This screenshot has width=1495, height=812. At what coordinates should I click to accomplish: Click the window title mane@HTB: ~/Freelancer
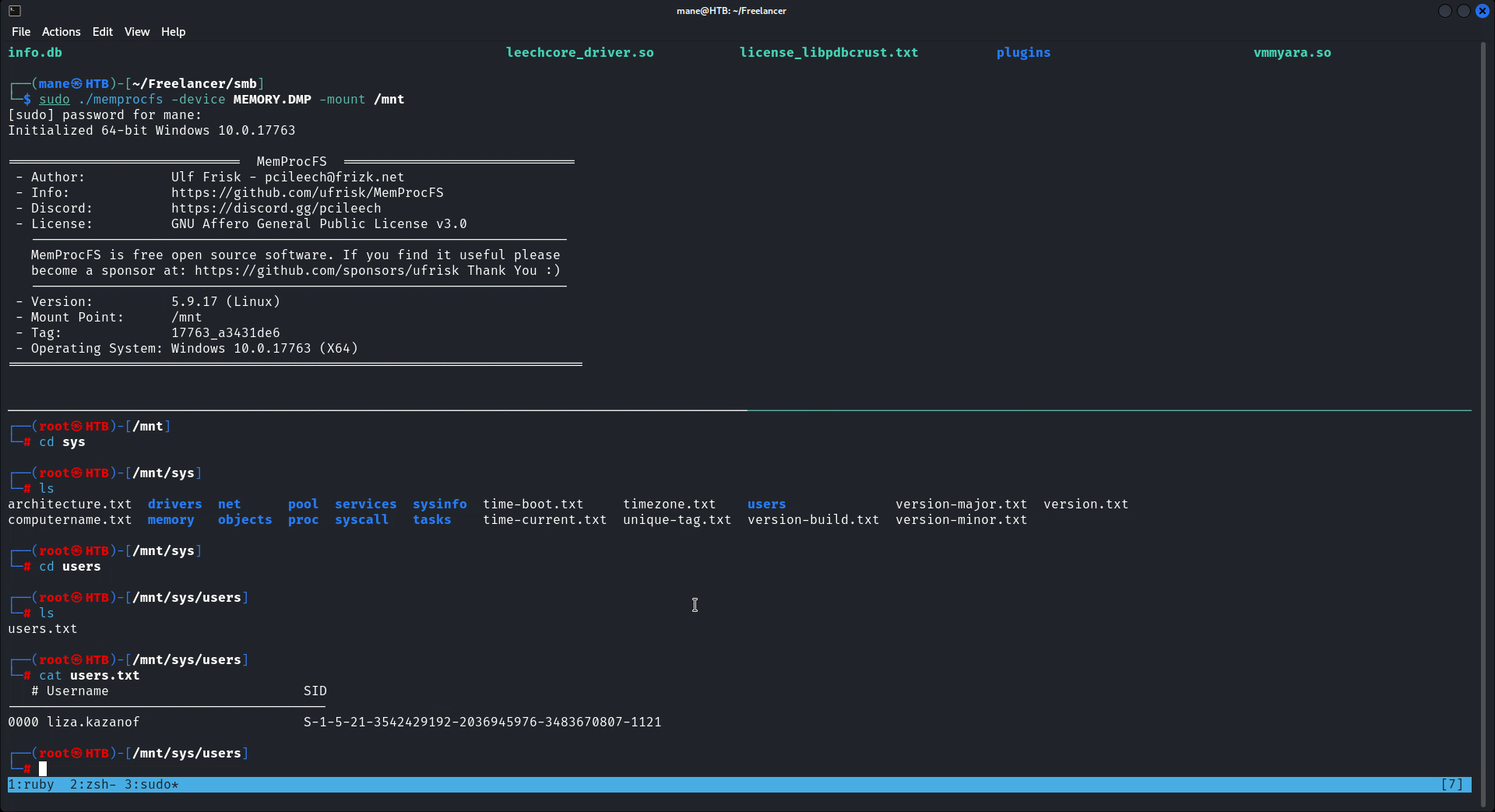click(731, 11)
